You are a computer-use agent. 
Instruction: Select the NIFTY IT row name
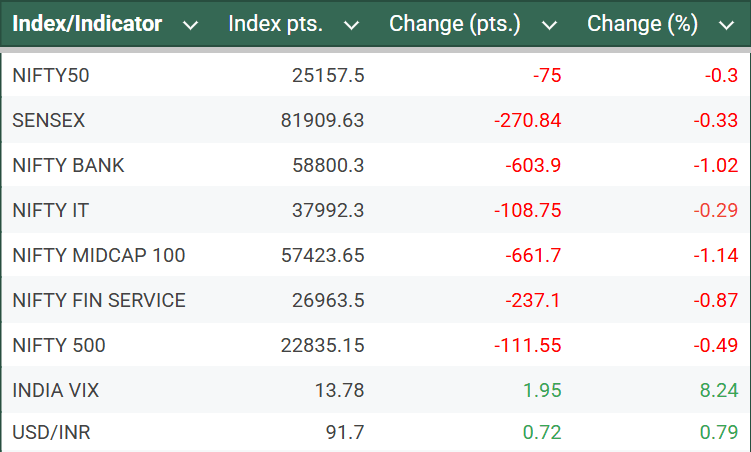point(56,210)
